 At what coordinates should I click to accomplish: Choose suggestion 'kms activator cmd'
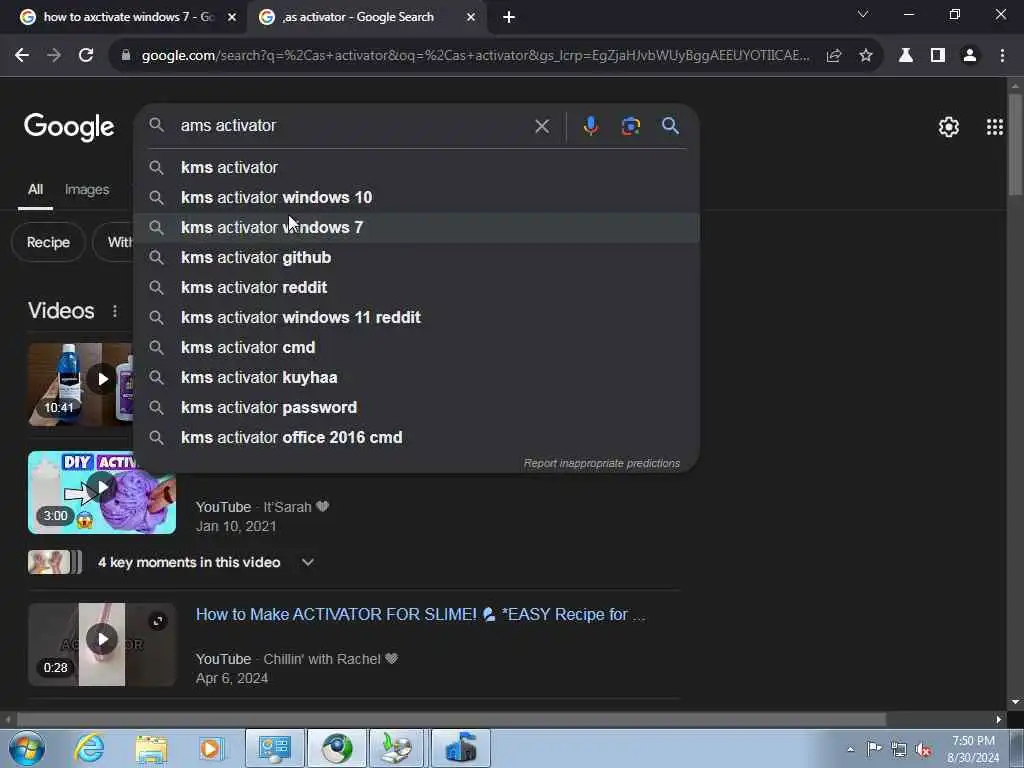click(x=416, y=348)
